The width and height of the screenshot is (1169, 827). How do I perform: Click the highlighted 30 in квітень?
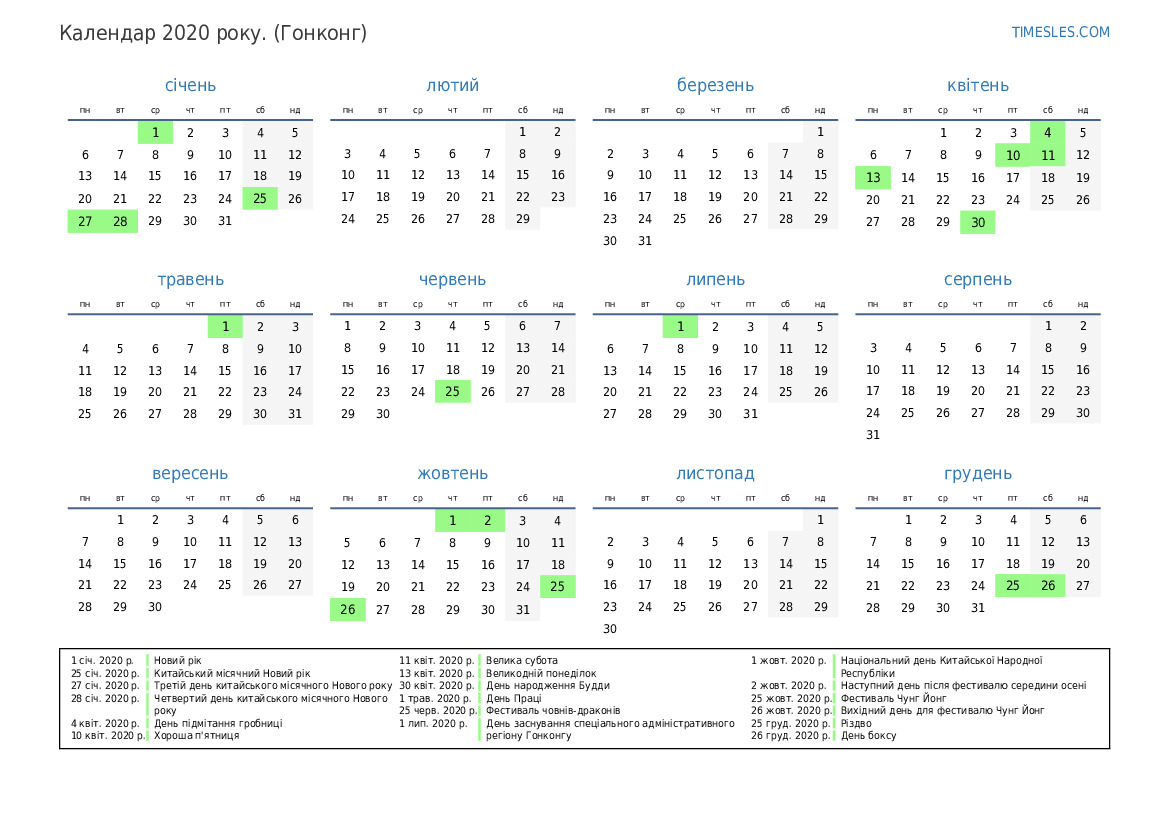[x=977, y=222]
